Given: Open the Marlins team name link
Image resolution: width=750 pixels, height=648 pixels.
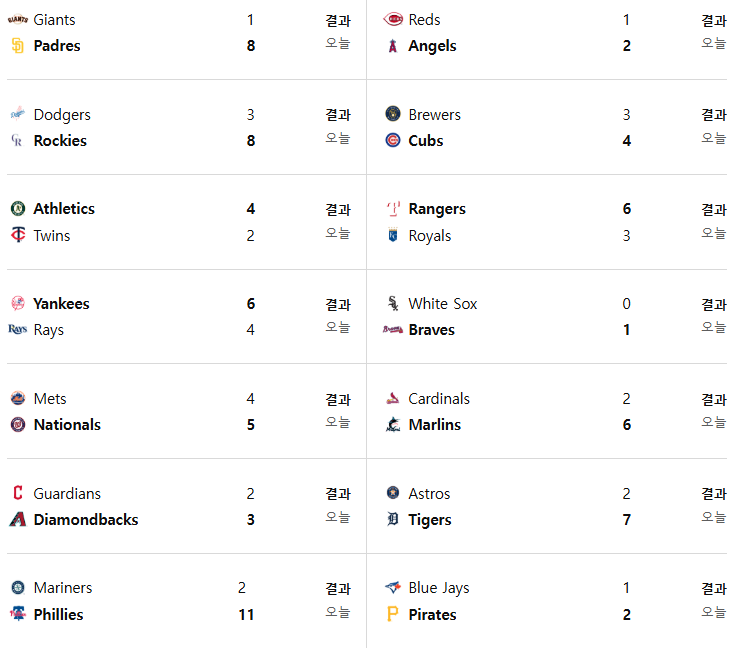Looking at the screenshot, I should click(x=435, y=425).
